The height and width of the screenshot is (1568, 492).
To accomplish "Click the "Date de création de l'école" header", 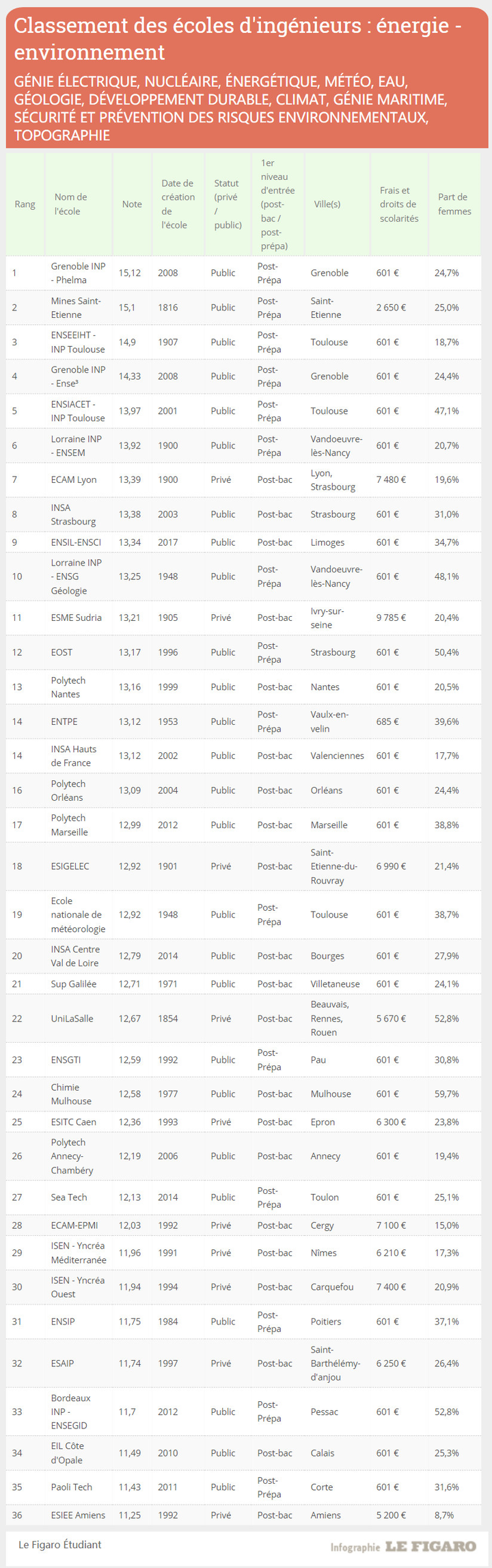I will 178,204.
